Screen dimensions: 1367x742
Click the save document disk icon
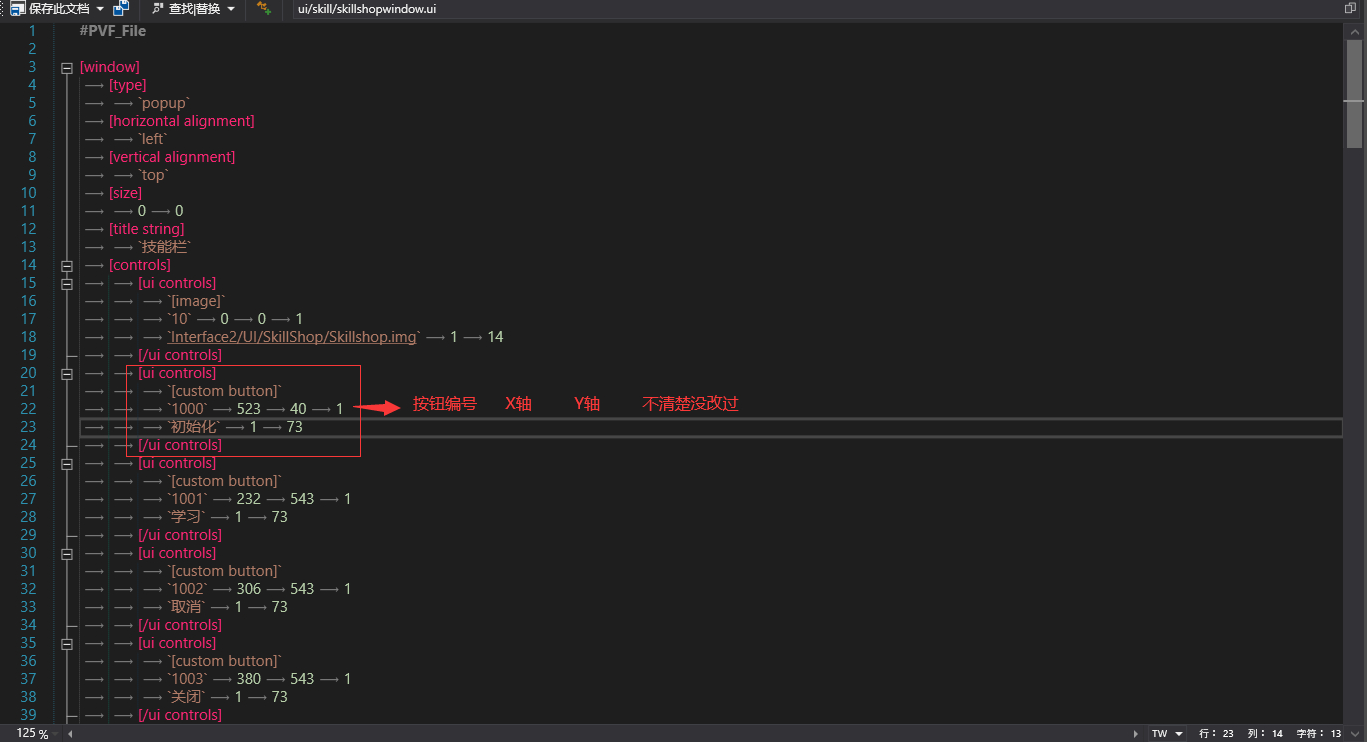17,8
